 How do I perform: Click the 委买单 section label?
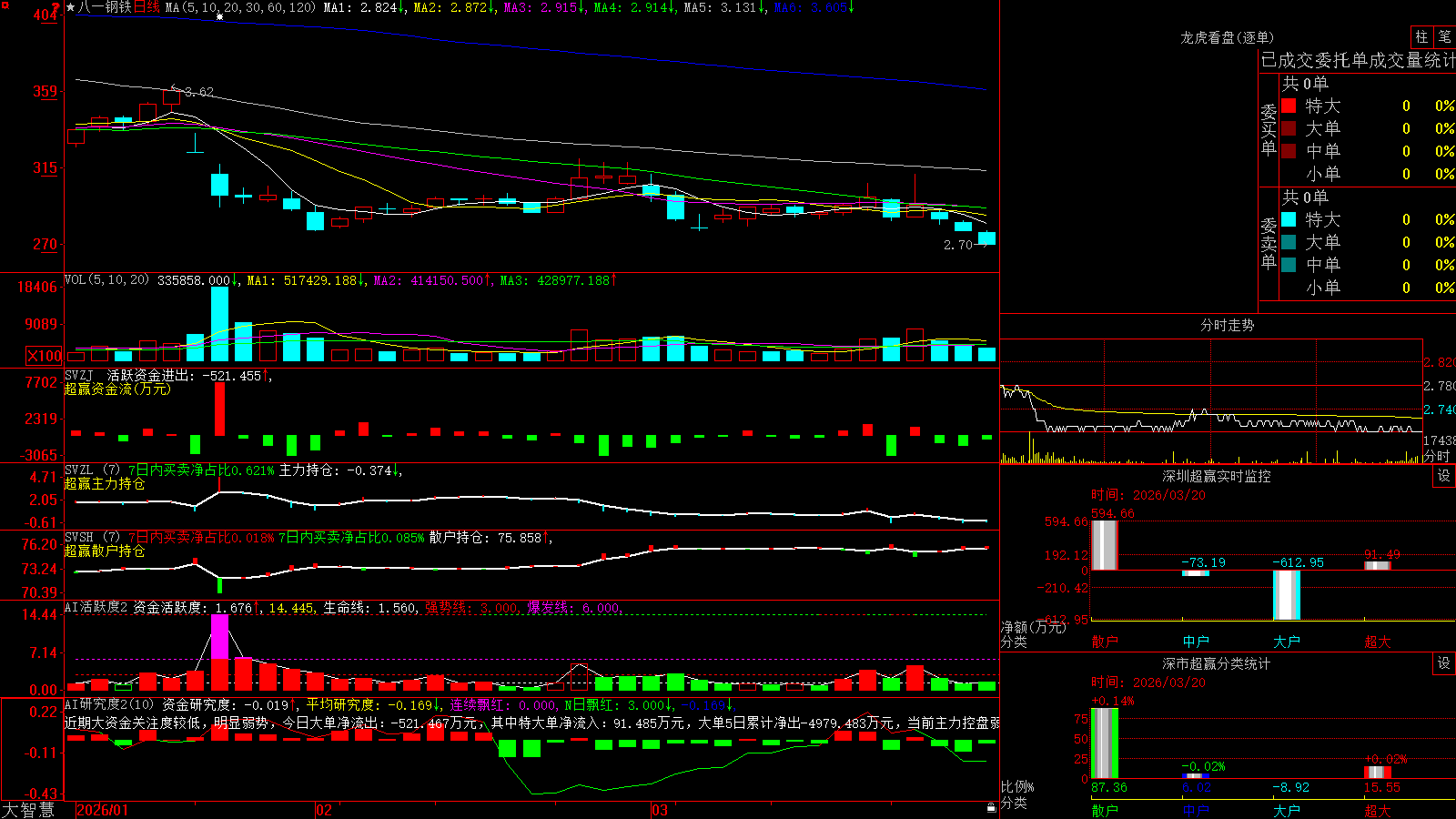click(1269, 128)
